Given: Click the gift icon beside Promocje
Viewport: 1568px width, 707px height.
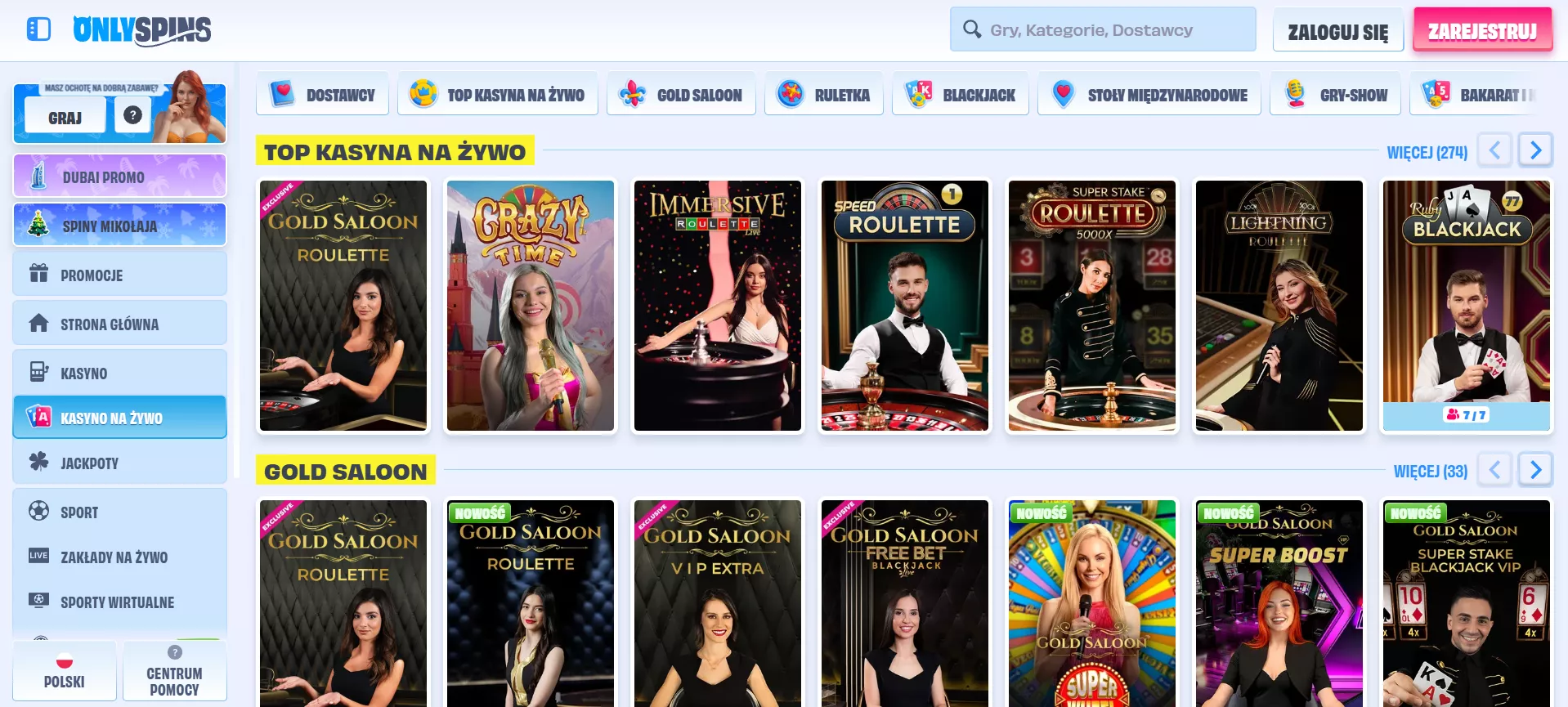Looking at the screenshot, I should [x=38, y=274].
